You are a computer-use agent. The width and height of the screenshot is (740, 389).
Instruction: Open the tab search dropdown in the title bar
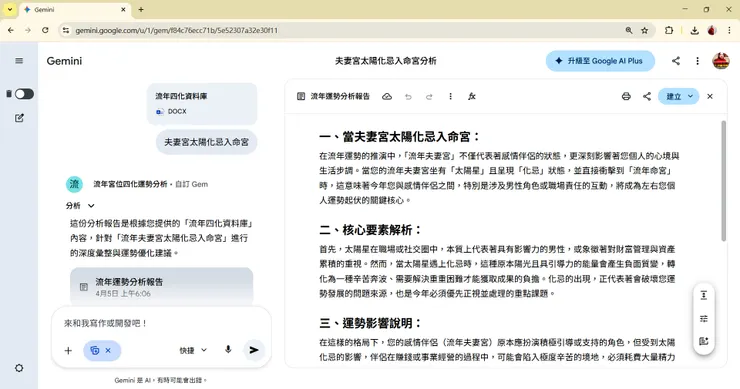9,9
